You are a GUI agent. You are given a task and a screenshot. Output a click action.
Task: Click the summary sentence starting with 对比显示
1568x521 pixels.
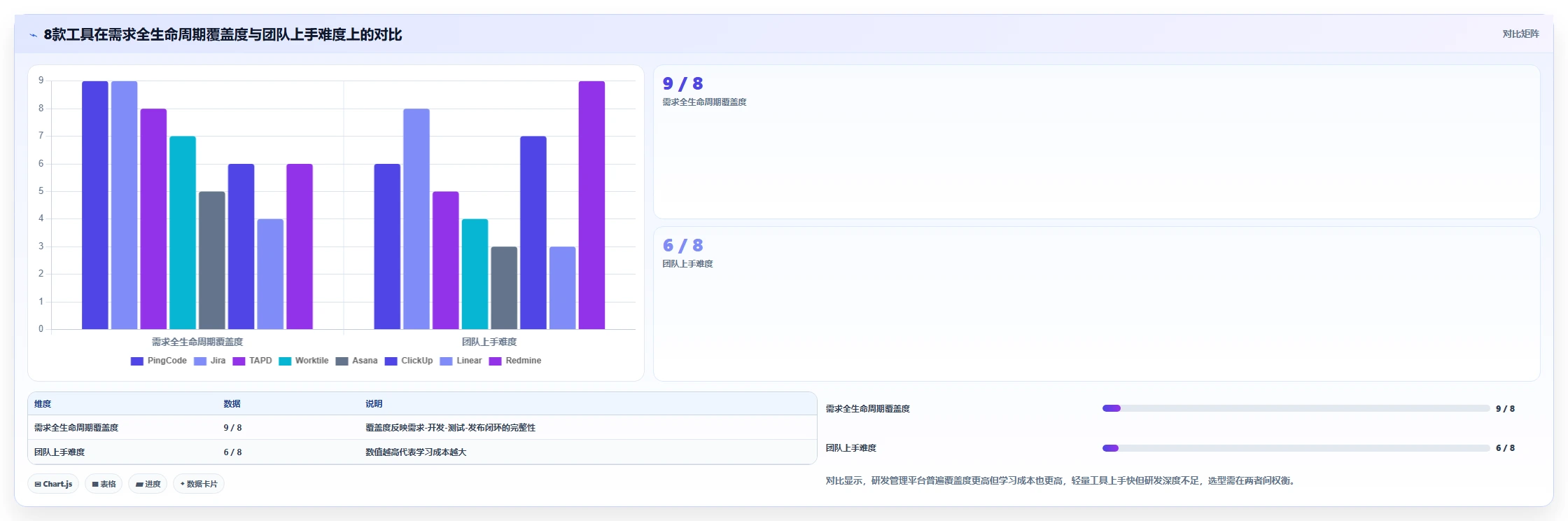(x=1061, y=481)
